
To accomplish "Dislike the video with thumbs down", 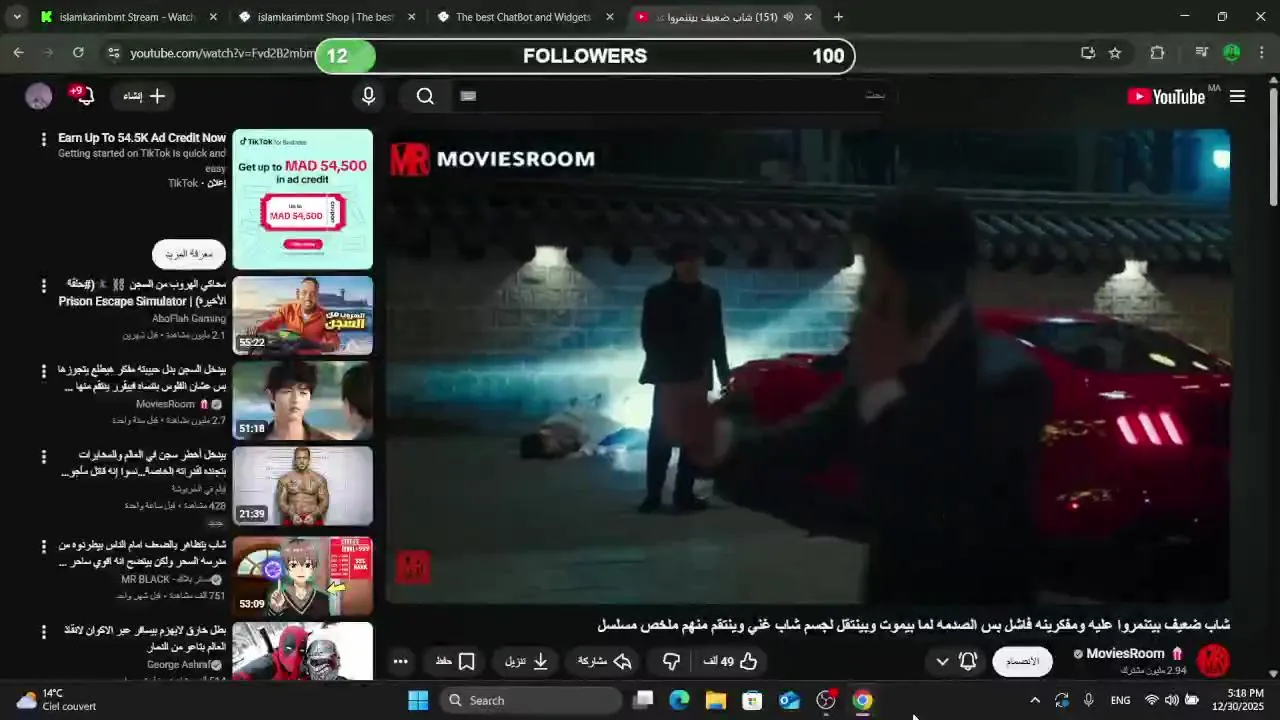I will click(x=672, y=661).
